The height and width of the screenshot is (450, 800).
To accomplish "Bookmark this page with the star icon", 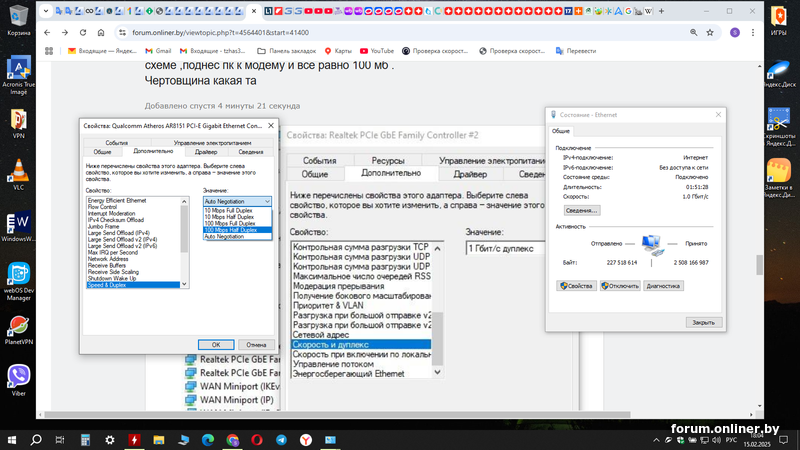I will [x=710, y=33].
